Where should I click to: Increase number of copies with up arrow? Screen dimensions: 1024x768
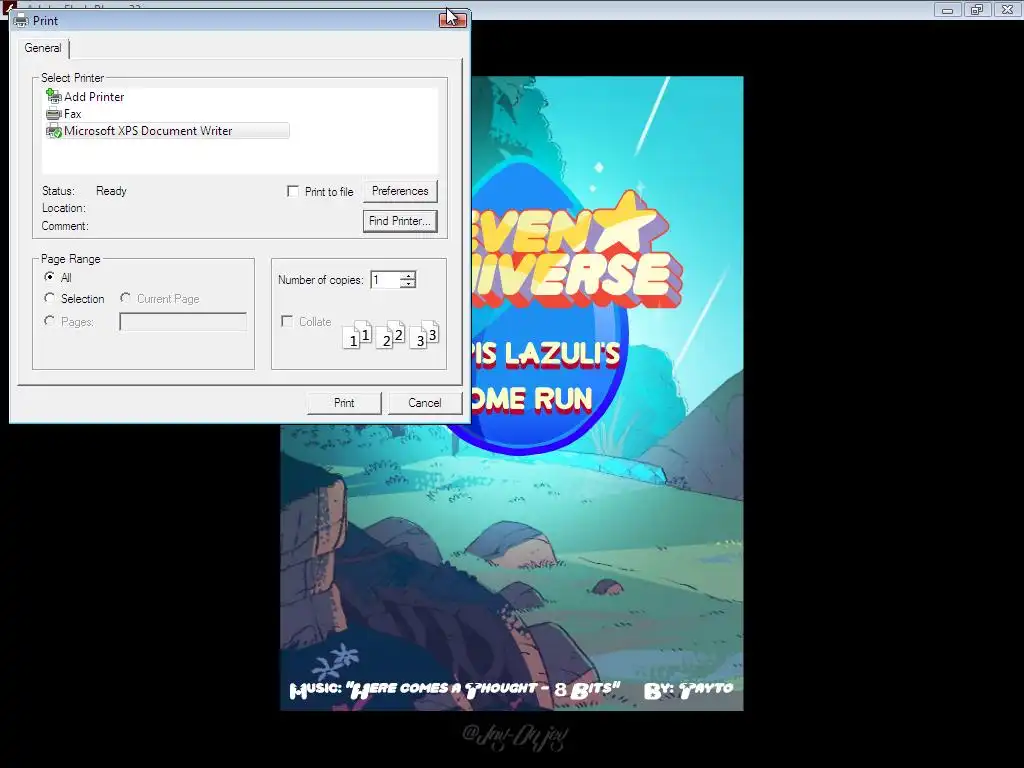[408, 276]
